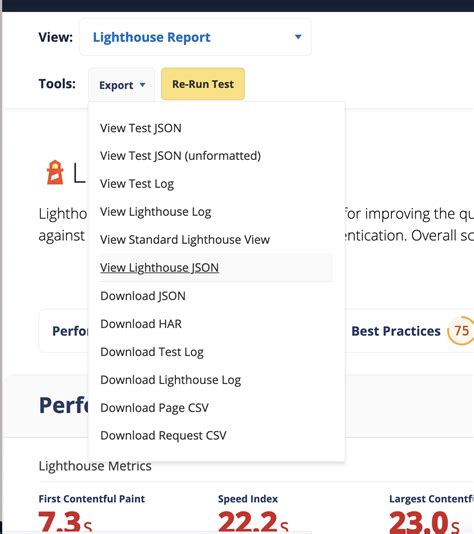Click the lighthouse icon beside the heading
This screenshot has width=474, height=534.
click(x=55, y=173)
